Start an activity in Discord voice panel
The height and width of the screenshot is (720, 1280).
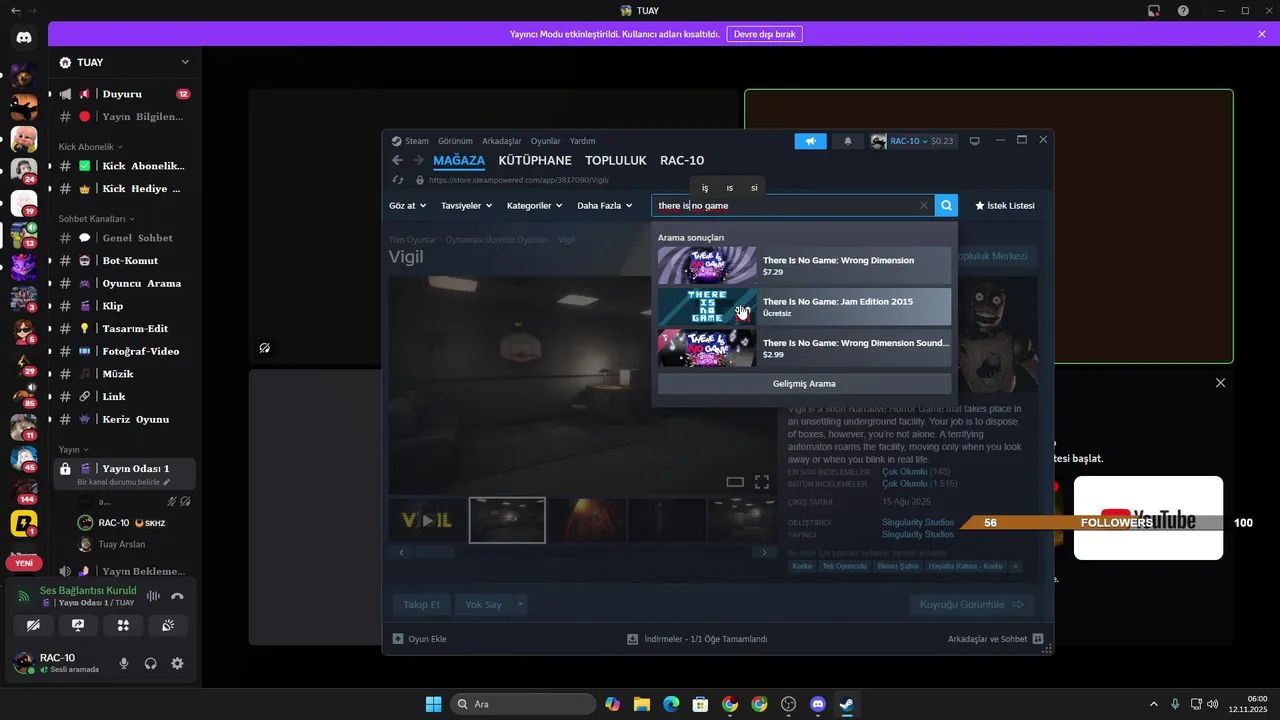[123, 625]
